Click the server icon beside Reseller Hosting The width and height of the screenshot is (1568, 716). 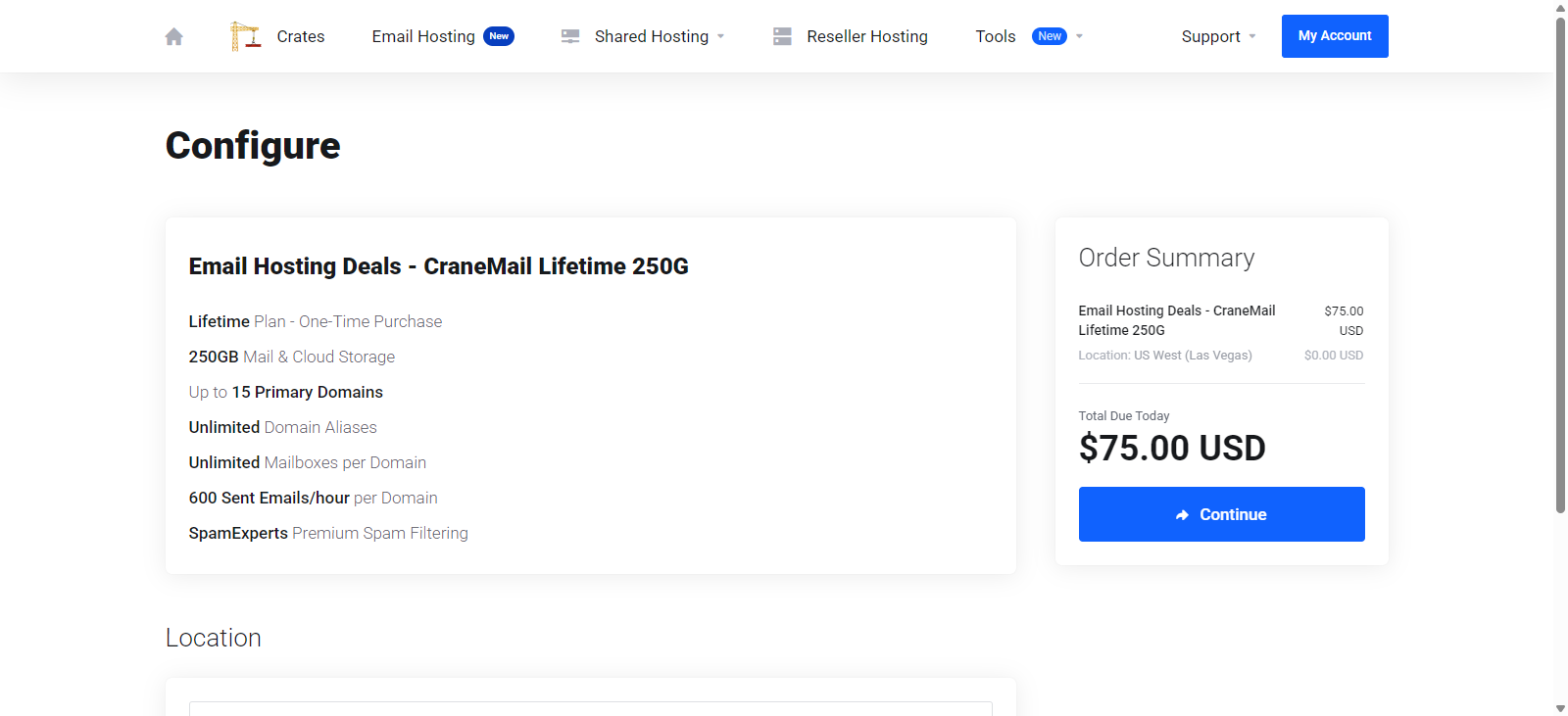tap(782, 36)
